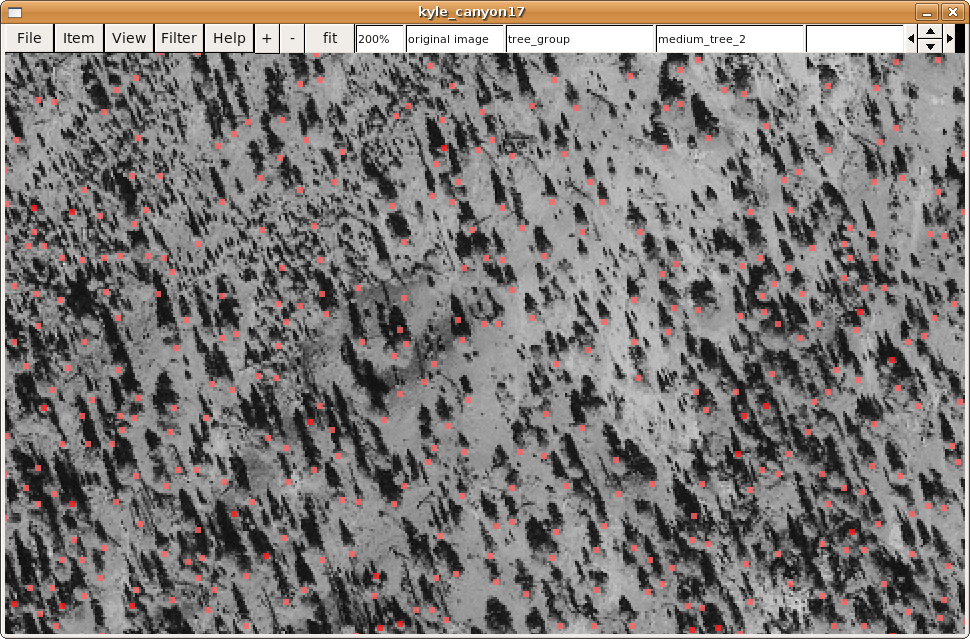
Task: Open the Filter menu
Action: click(x=179, y=38)
